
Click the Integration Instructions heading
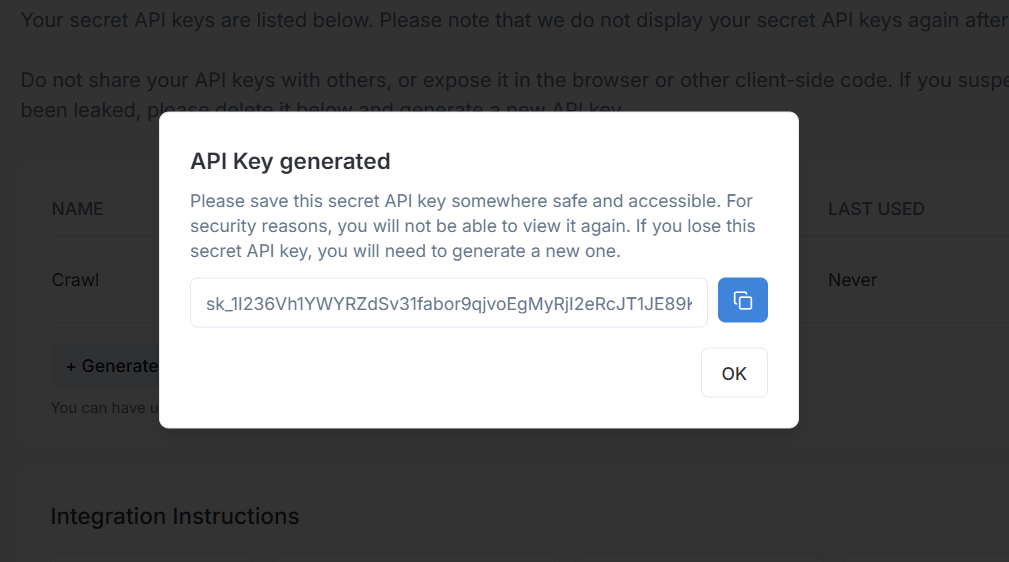pos(174,516)
